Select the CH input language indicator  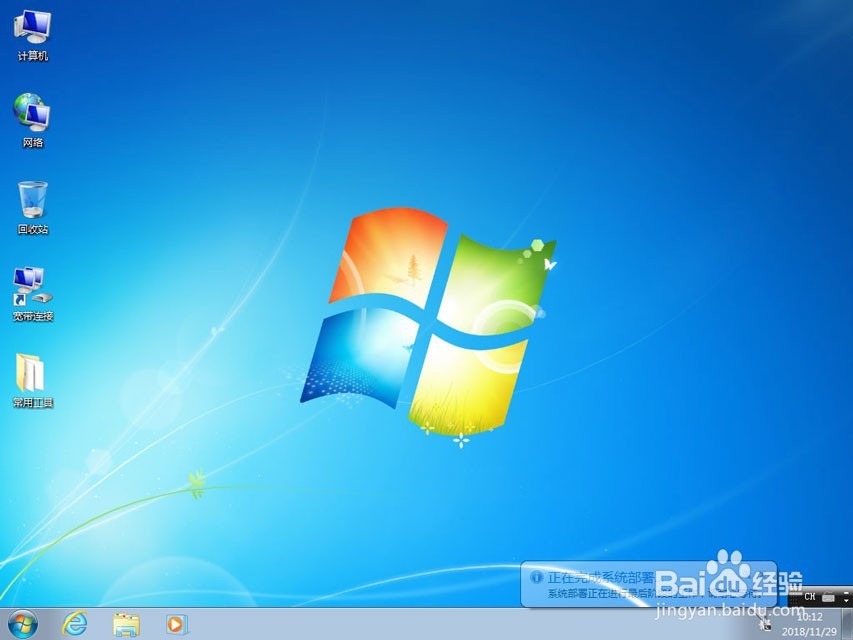pos(810,596)
